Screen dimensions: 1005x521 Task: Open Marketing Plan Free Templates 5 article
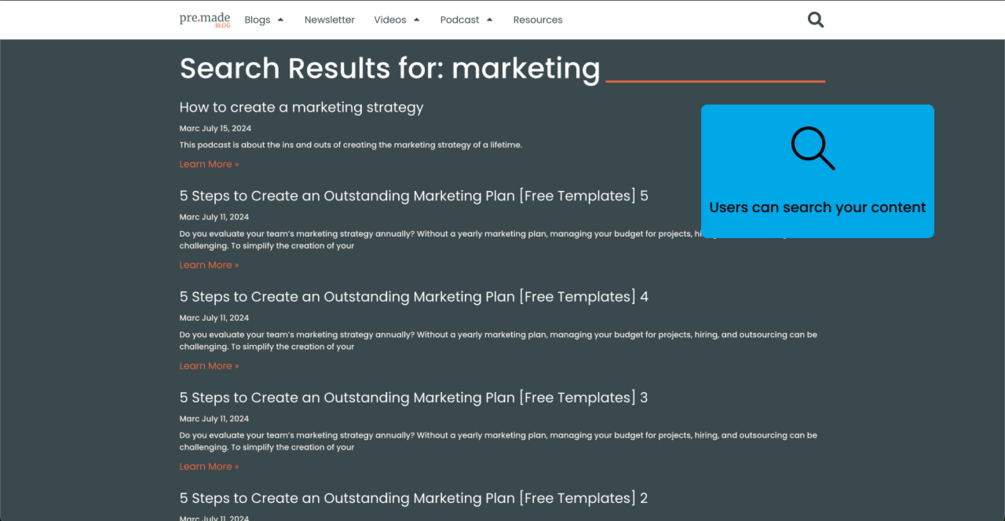[413, 196]
